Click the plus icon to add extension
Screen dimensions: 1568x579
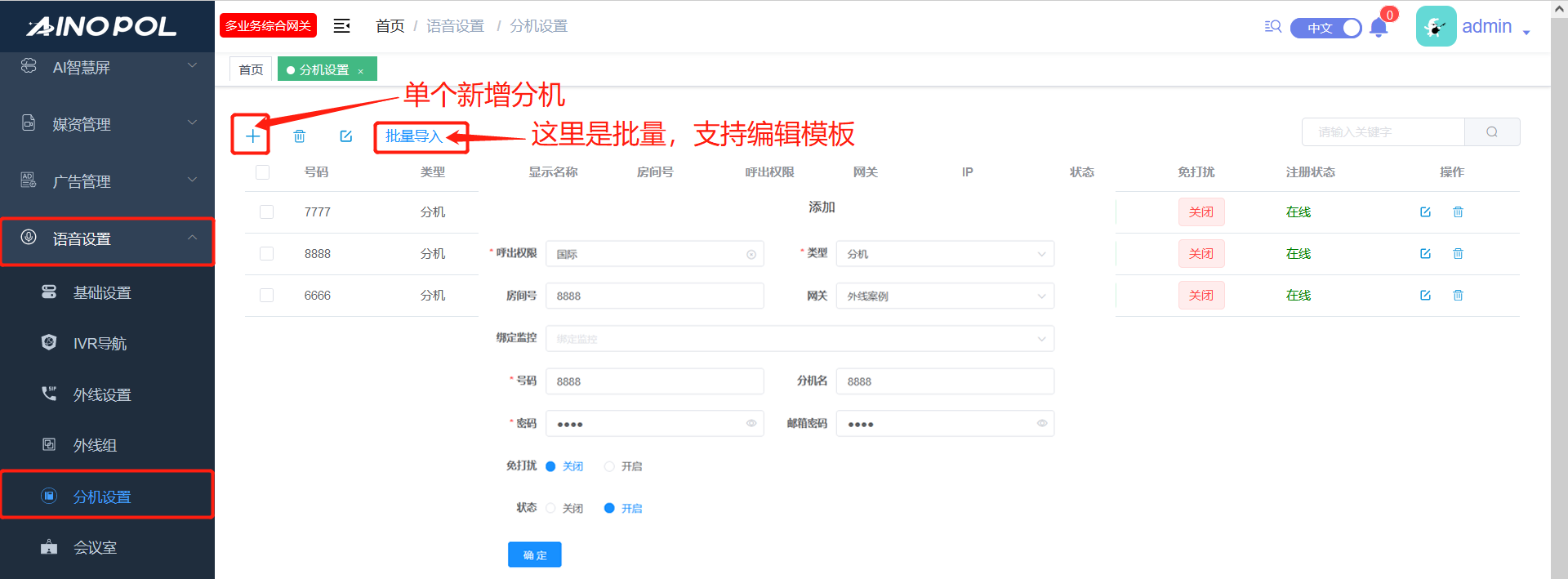(x=252, y=136)
